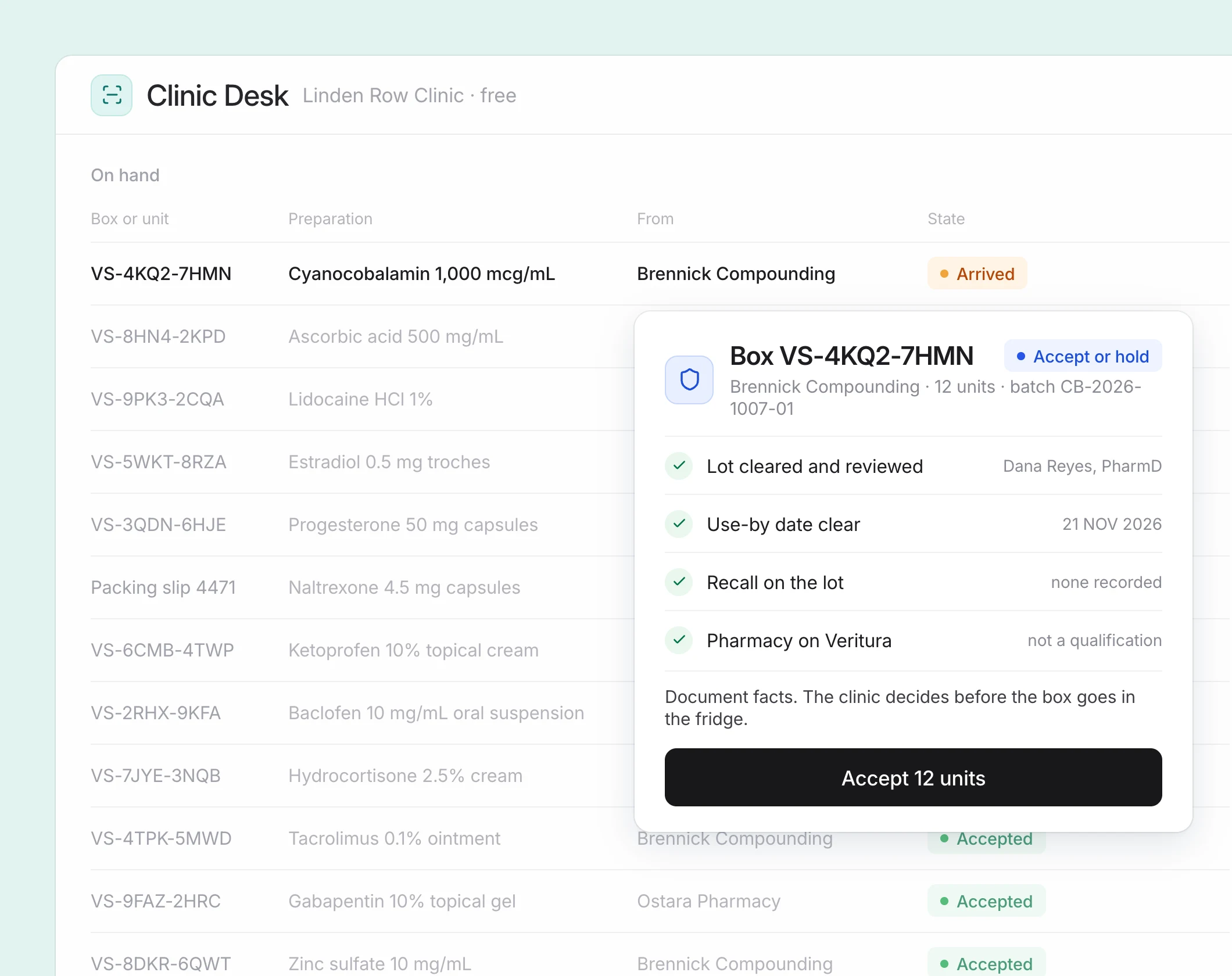This screenshot has height=976, width=1232.
Task: Open the Zinc sulfate 10 mg/mL row
Action: 660,959
